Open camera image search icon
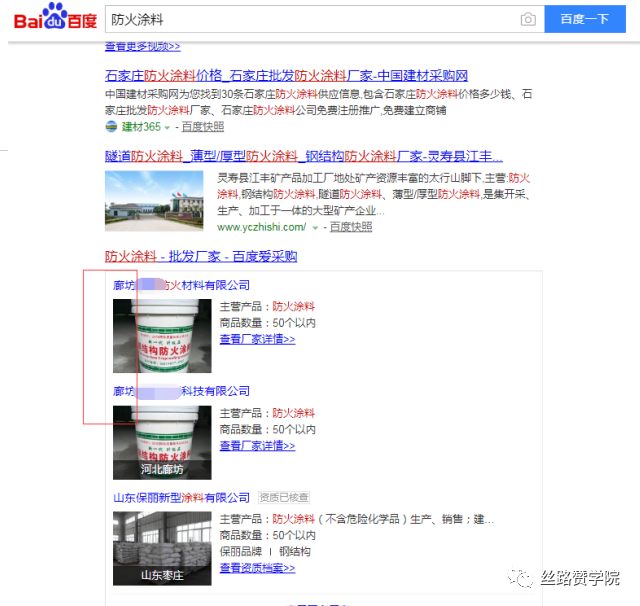The image size is (640, 606). (528, 19)
